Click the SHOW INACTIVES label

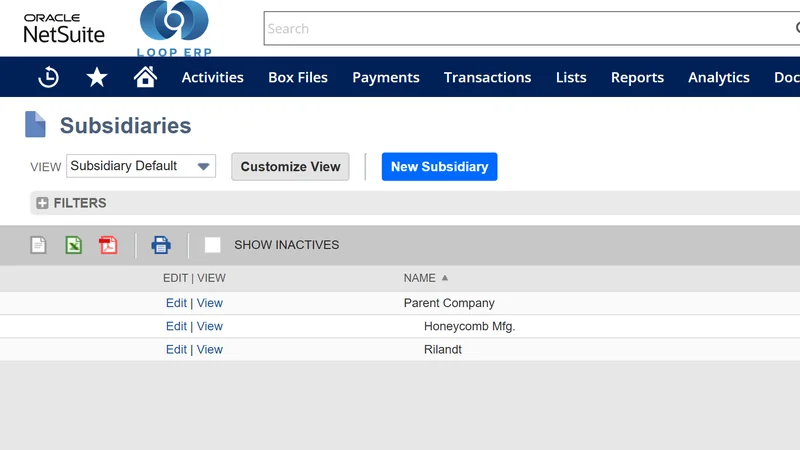[287, 245]
